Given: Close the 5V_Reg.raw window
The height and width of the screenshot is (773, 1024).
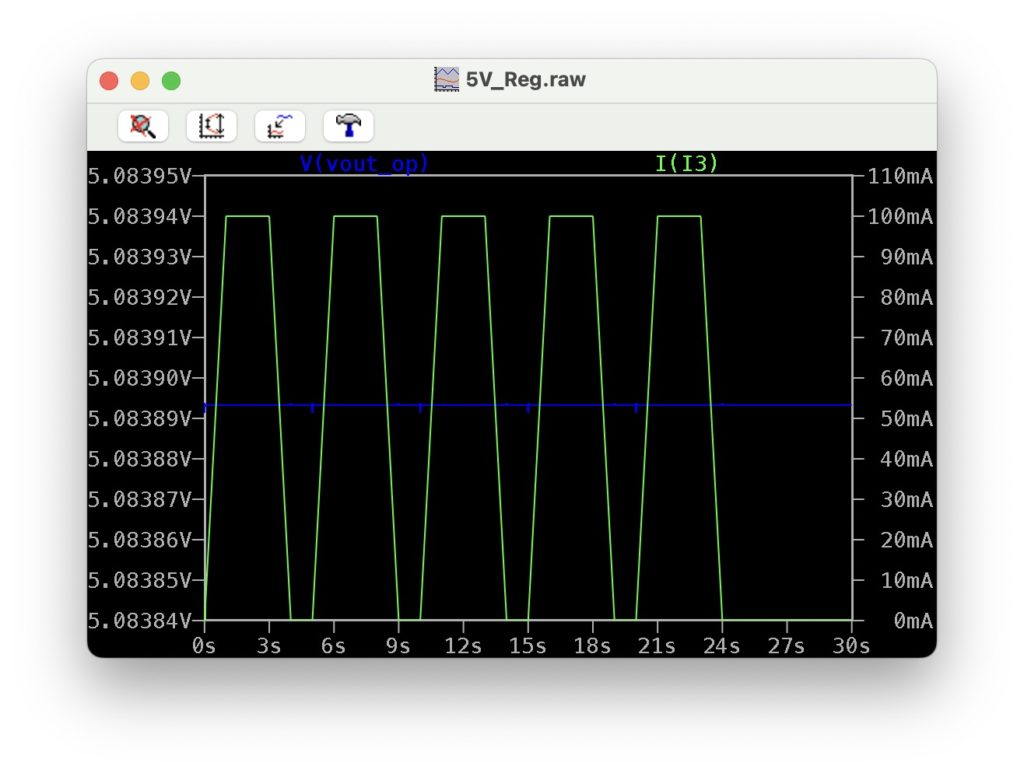Looking at the screenshot, I should coord(109,81).
